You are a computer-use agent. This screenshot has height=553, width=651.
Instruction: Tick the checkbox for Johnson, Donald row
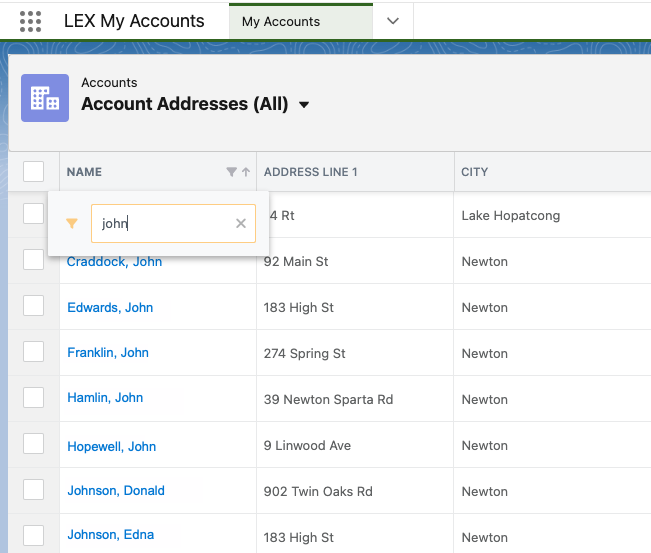pos(33,490)
